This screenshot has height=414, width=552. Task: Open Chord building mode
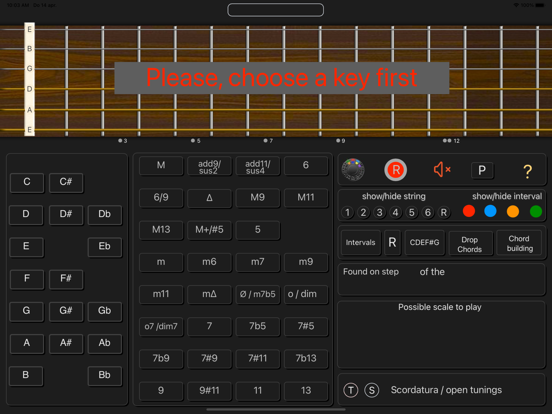click(519, 243)
